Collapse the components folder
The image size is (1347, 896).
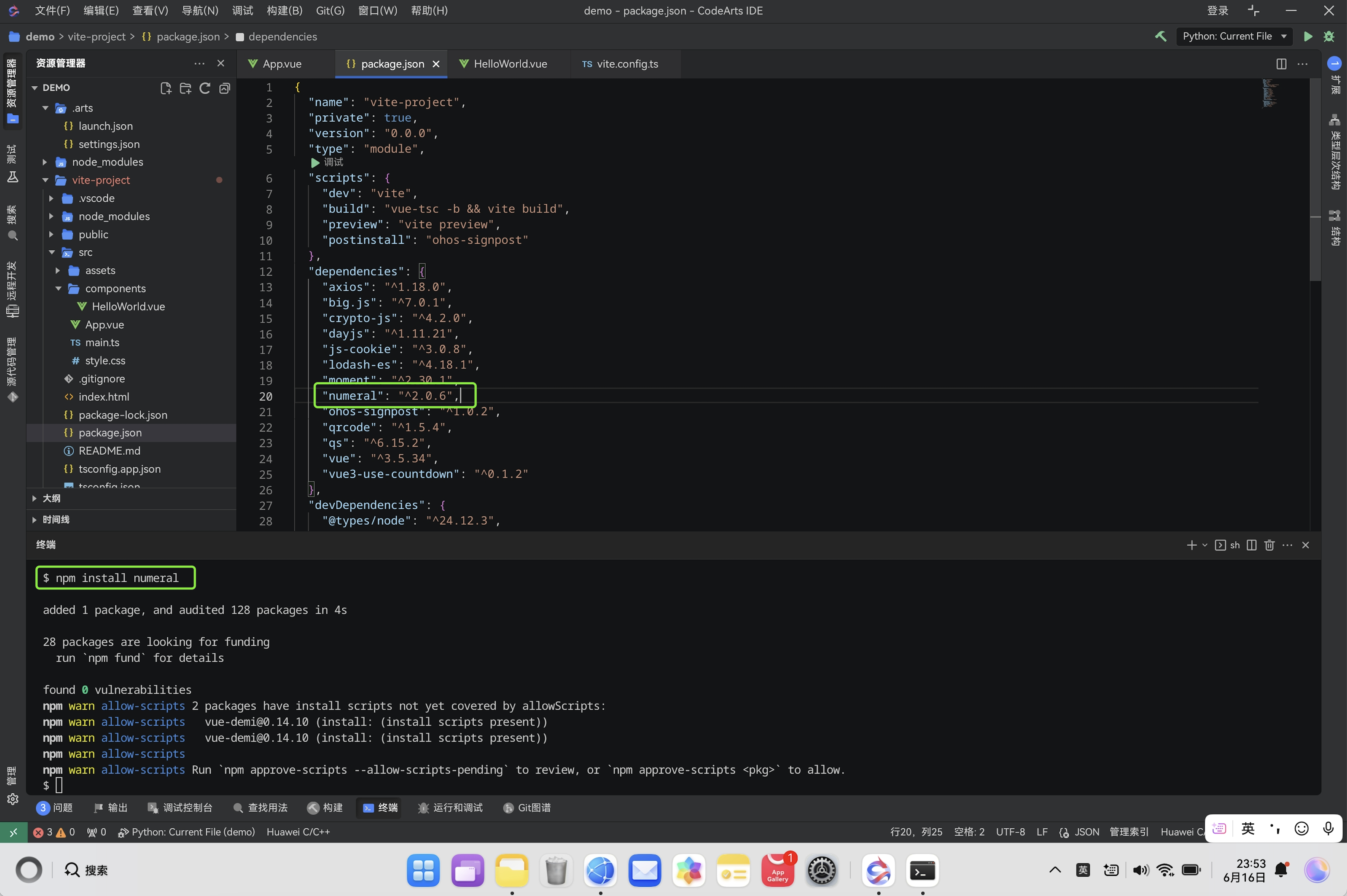(58, 289)
